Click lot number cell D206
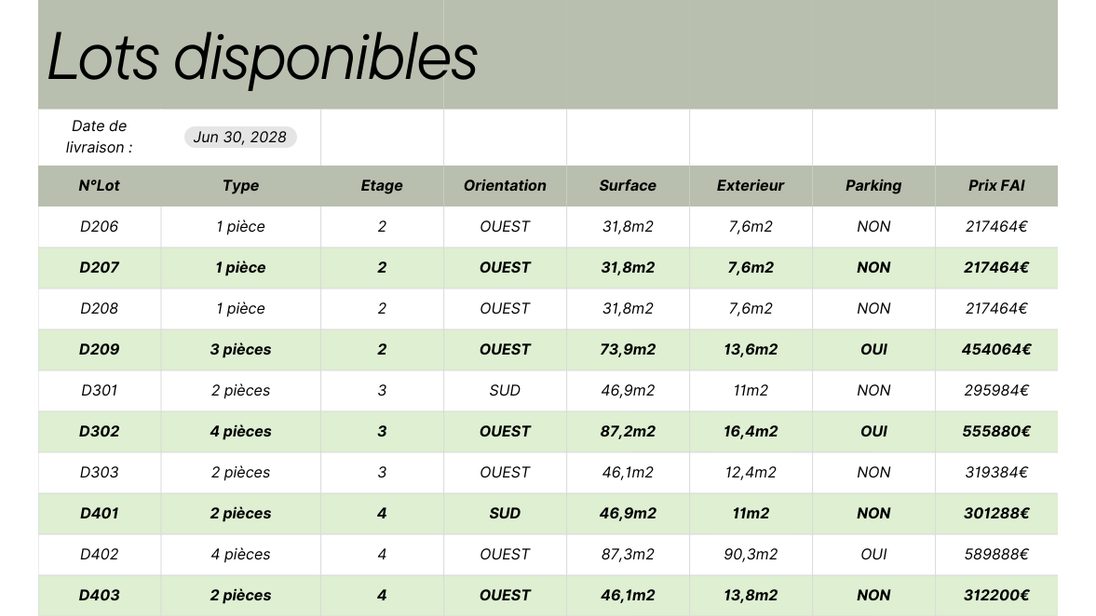The height and width of the screenshot is (616, 1096). tap(99, 227)
